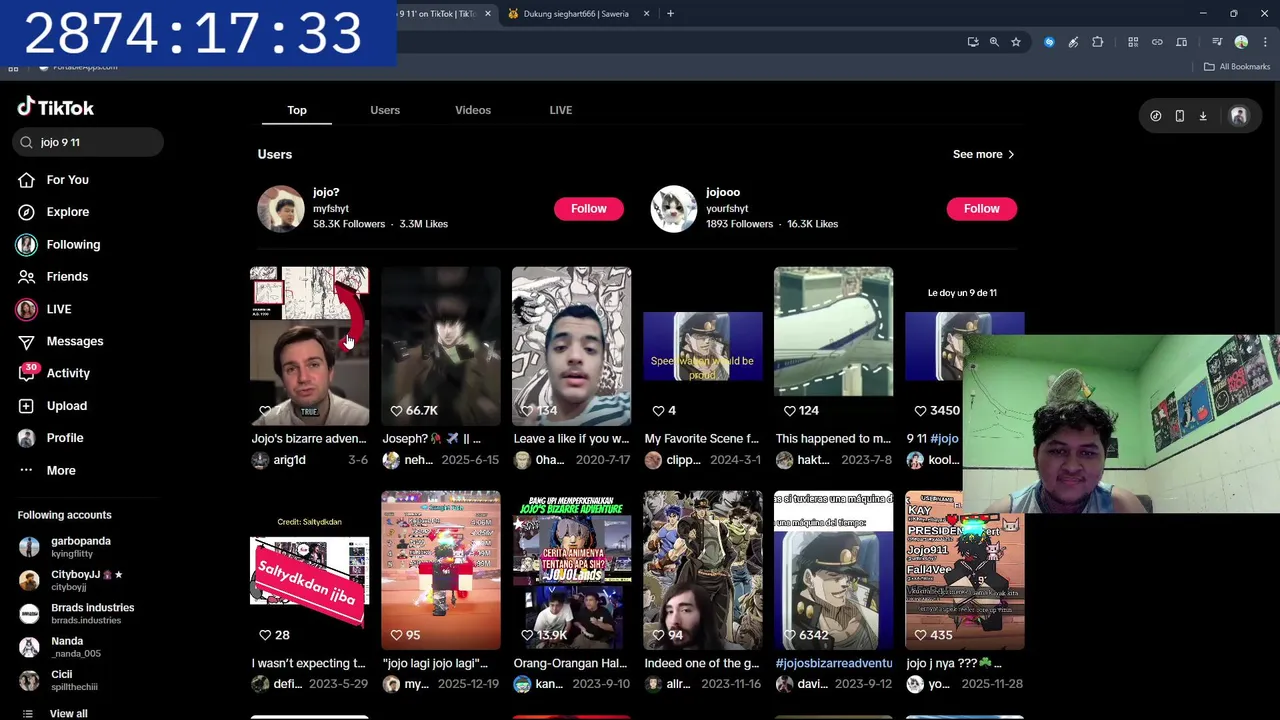Open the Chrome profile avatar

pyautogui.click(x=1241, y=42)
